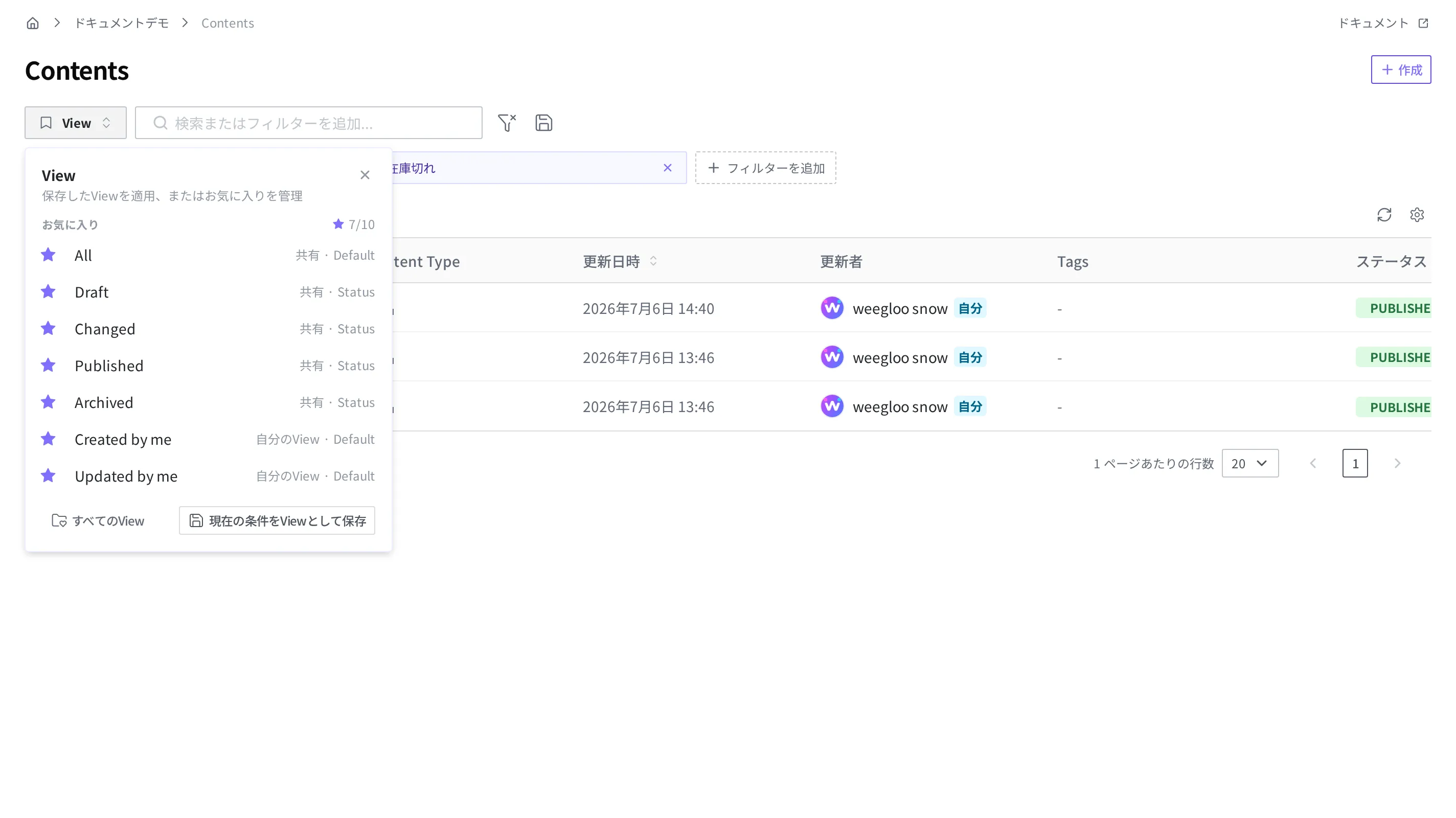Image resolution: width=1456 pixels, height=818 pixels.
Task: Click PUBLISHED badge in the 14:40 row
Action: click(x=1393, y=308)
